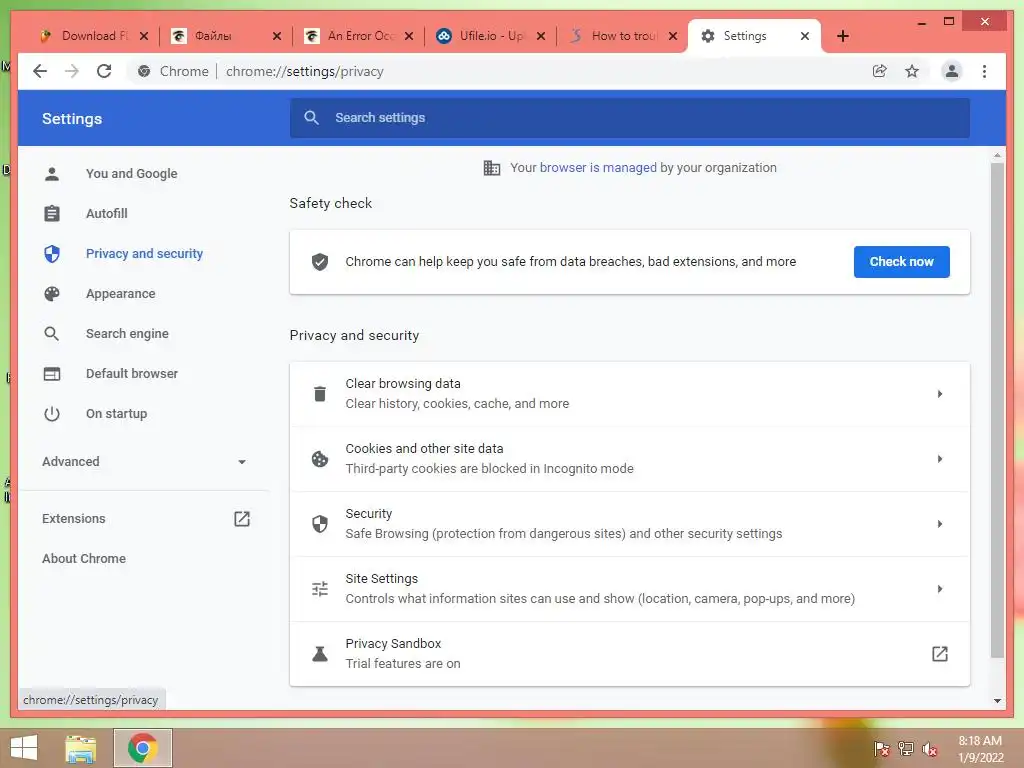
Task: Close the Файлы tab
Action: 277,36
